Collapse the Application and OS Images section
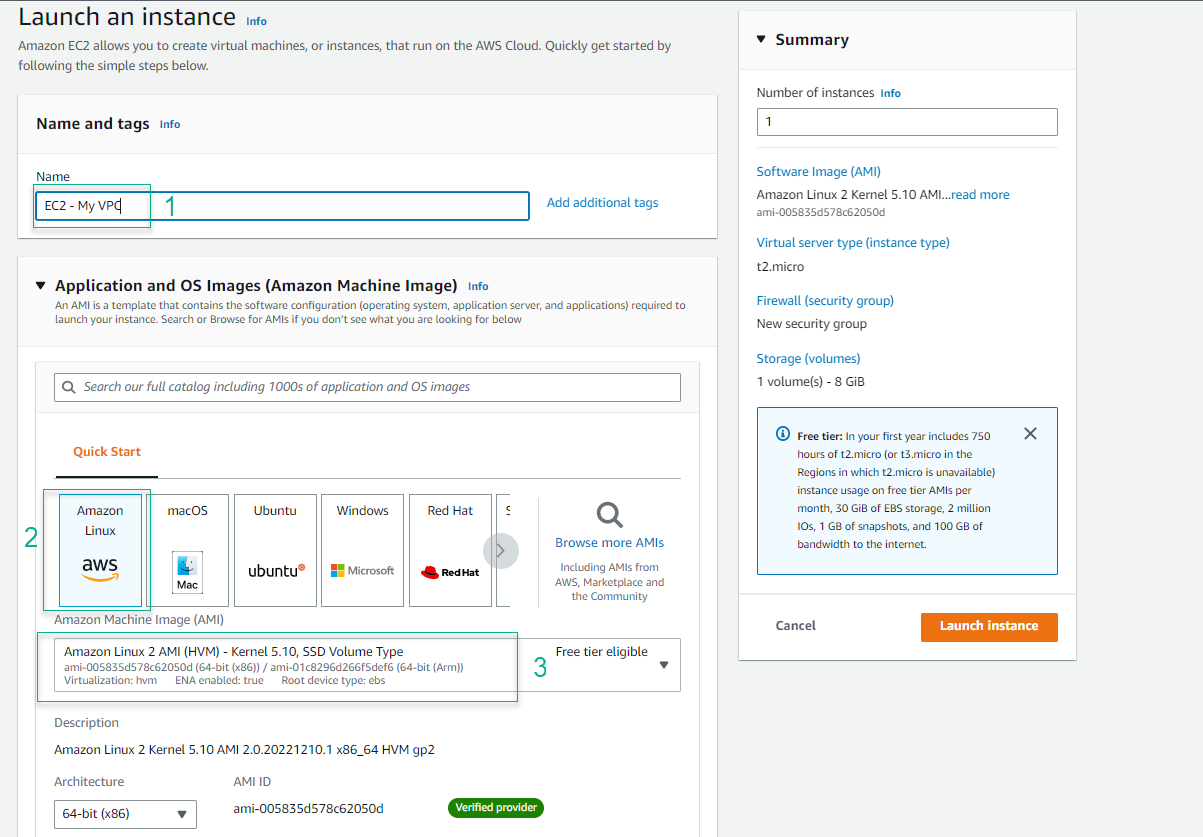 (41, 285)
